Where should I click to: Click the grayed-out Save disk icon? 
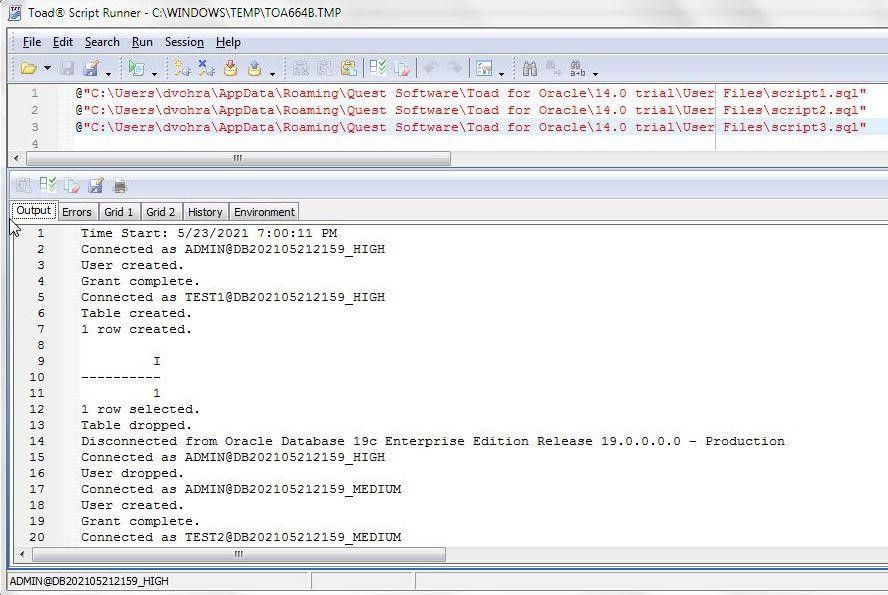[67, 69]
